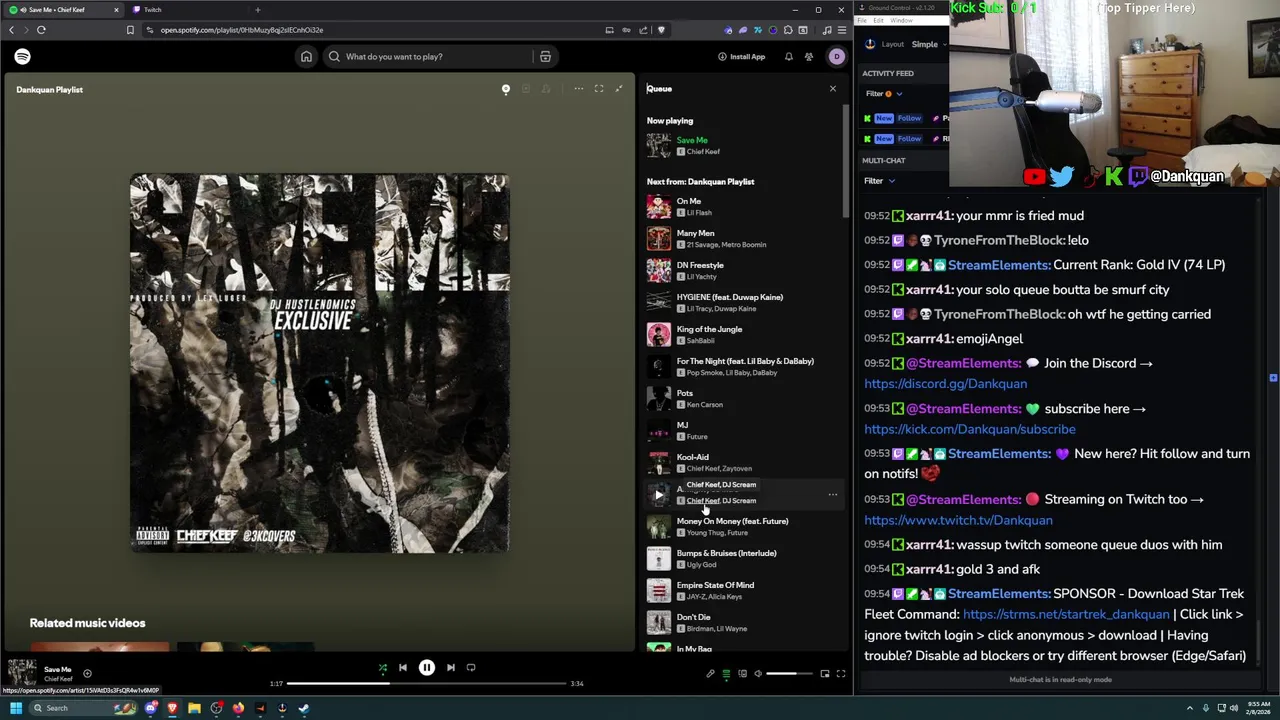Open more options dots on hovered queue row
Viewport: 1280px width, 720px height.
(832, 495)
